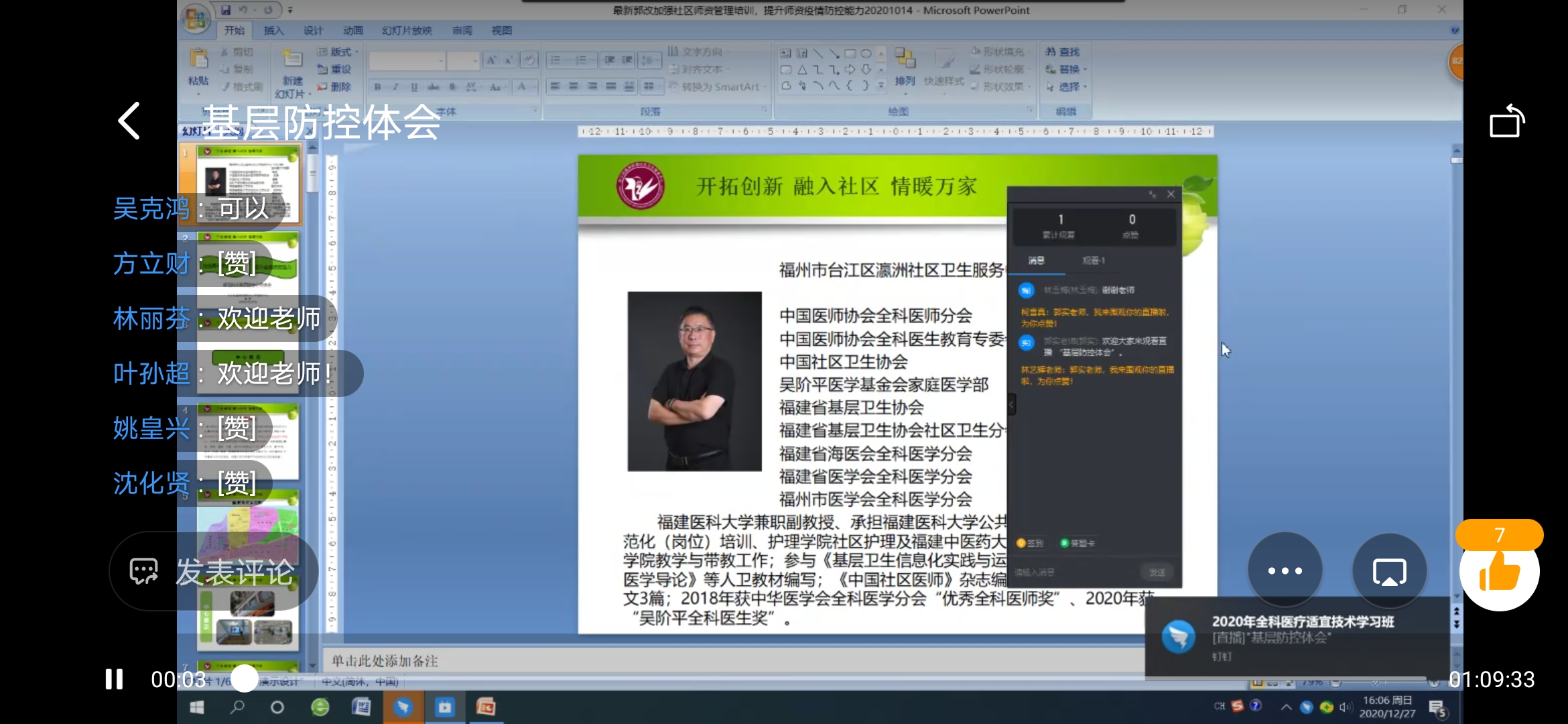Tap the thumbs-up like button
1568x724 pixels.
click(1499, 572)
